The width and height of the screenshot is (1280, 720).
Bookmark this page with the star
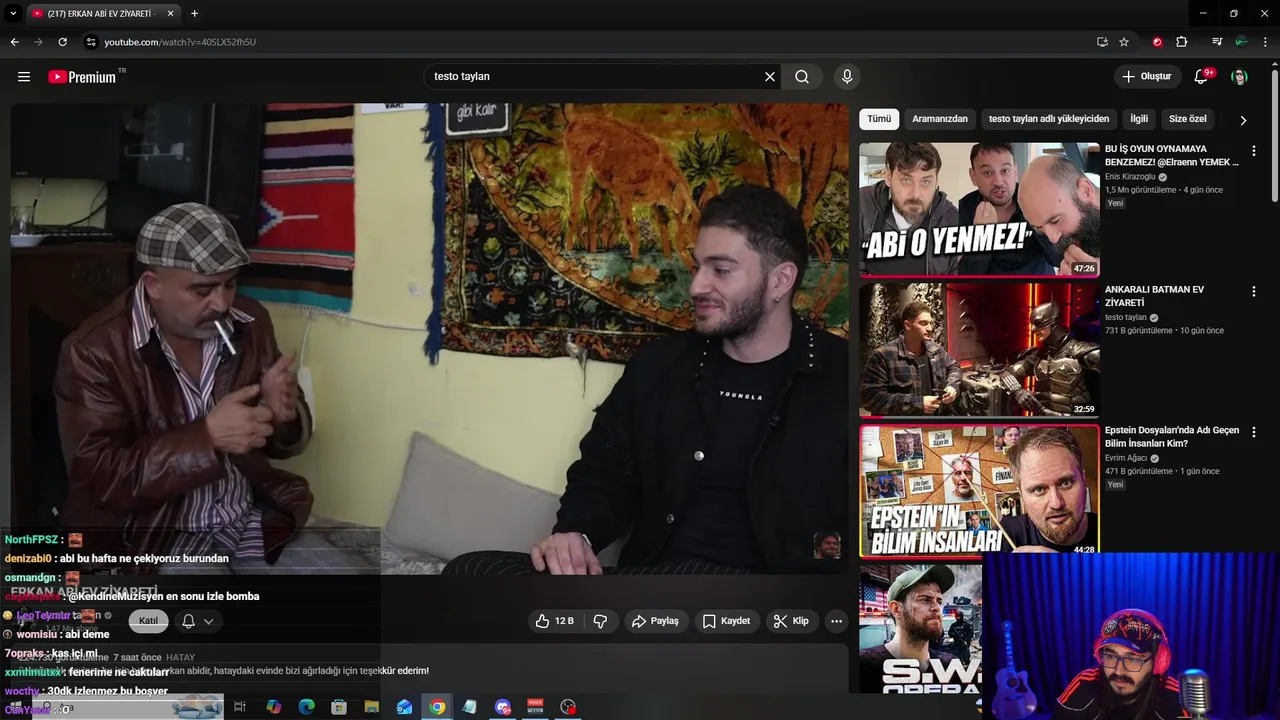coord(1124,42)
